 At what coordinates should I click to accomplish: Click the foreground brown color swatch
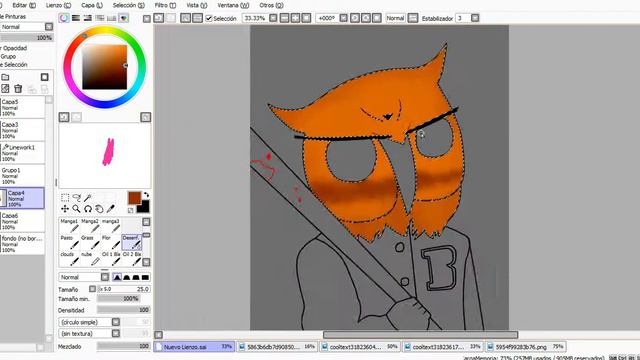134,198
